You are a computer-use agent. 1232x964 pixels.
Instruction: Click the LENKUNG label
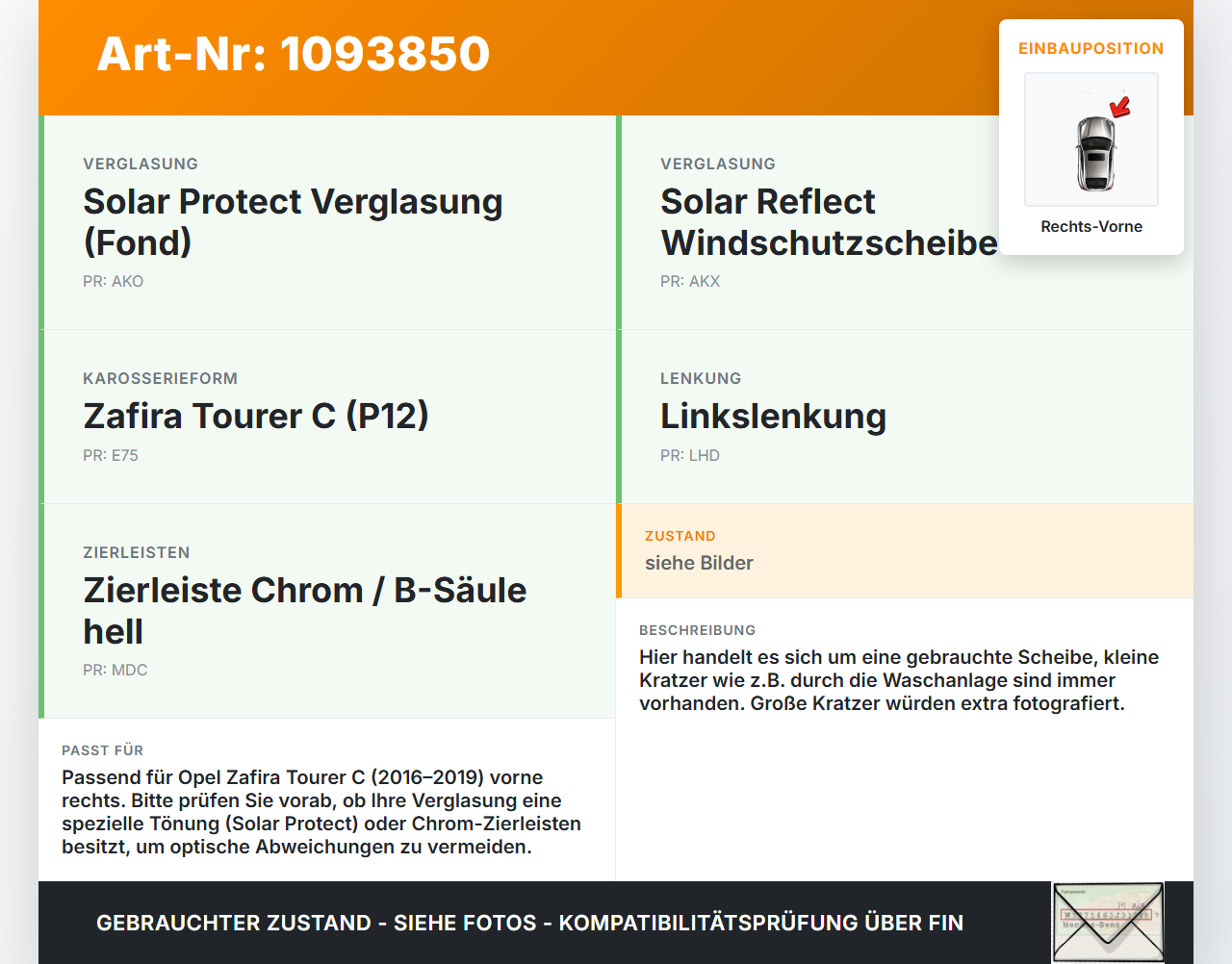pyautogui.click(x=701, y=378)
